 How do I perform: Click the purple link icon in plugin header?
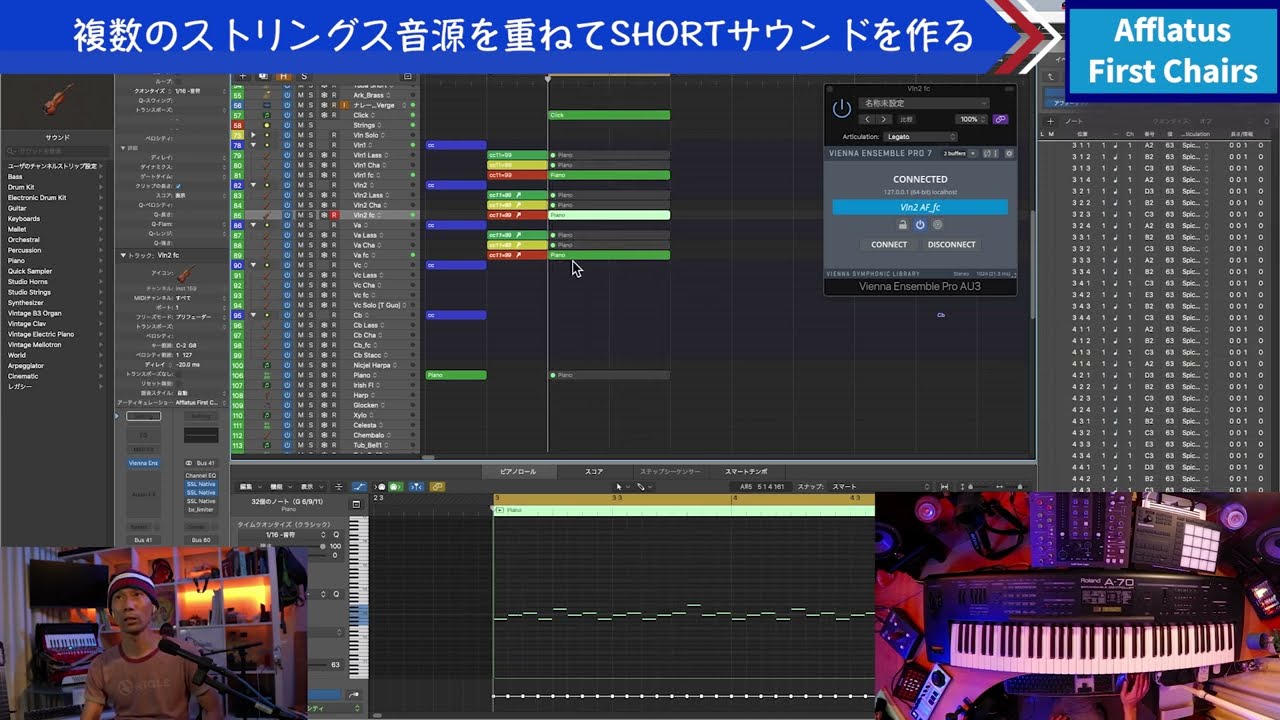(x=1000, y=119)
